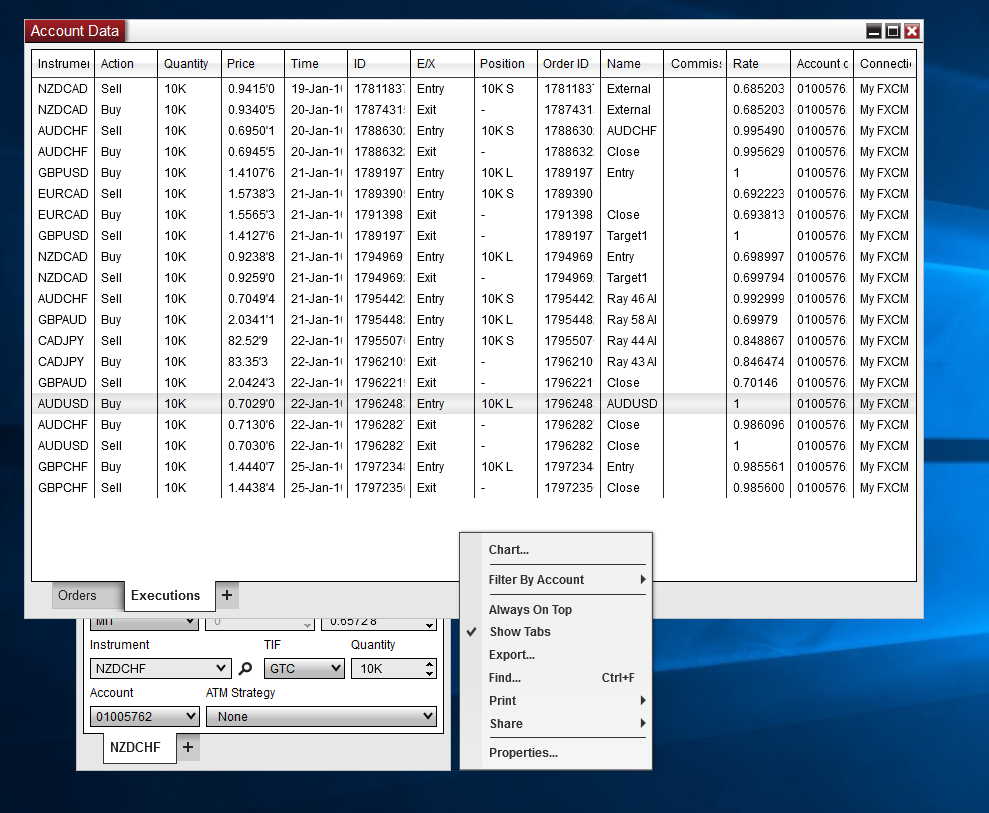
Task: Add a new tab beside NZDCHF
Action: coord(188,747)
